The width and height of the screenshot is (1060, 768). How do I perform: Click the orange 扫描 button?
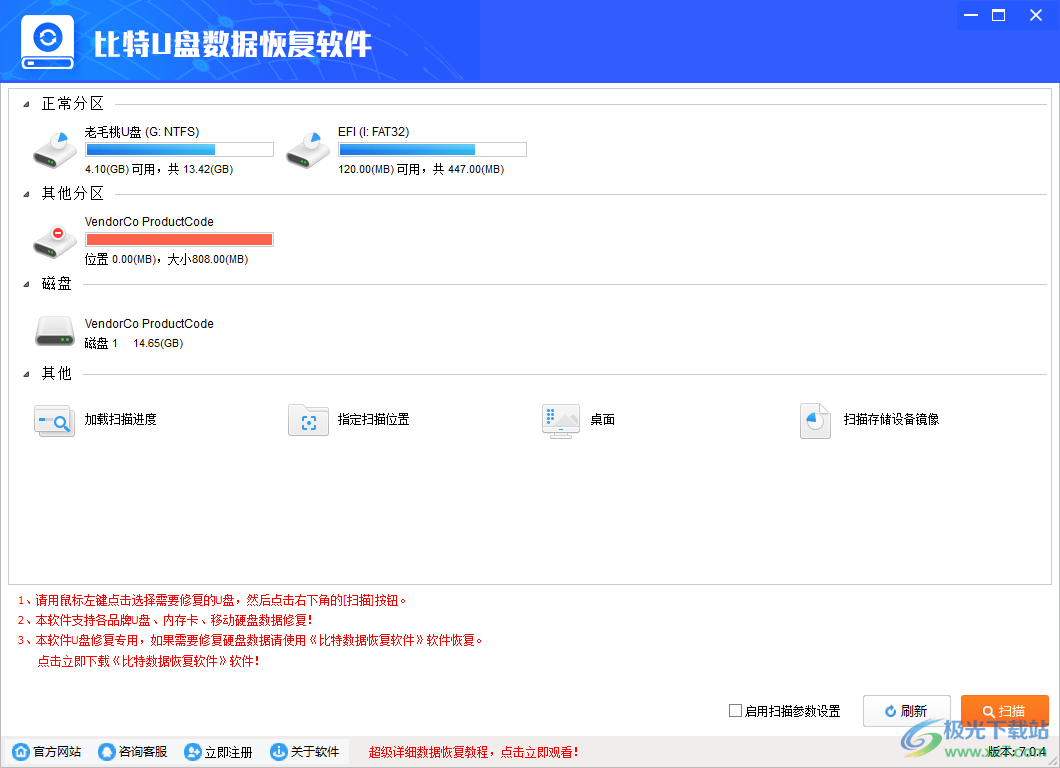[x=1005, y=711]
